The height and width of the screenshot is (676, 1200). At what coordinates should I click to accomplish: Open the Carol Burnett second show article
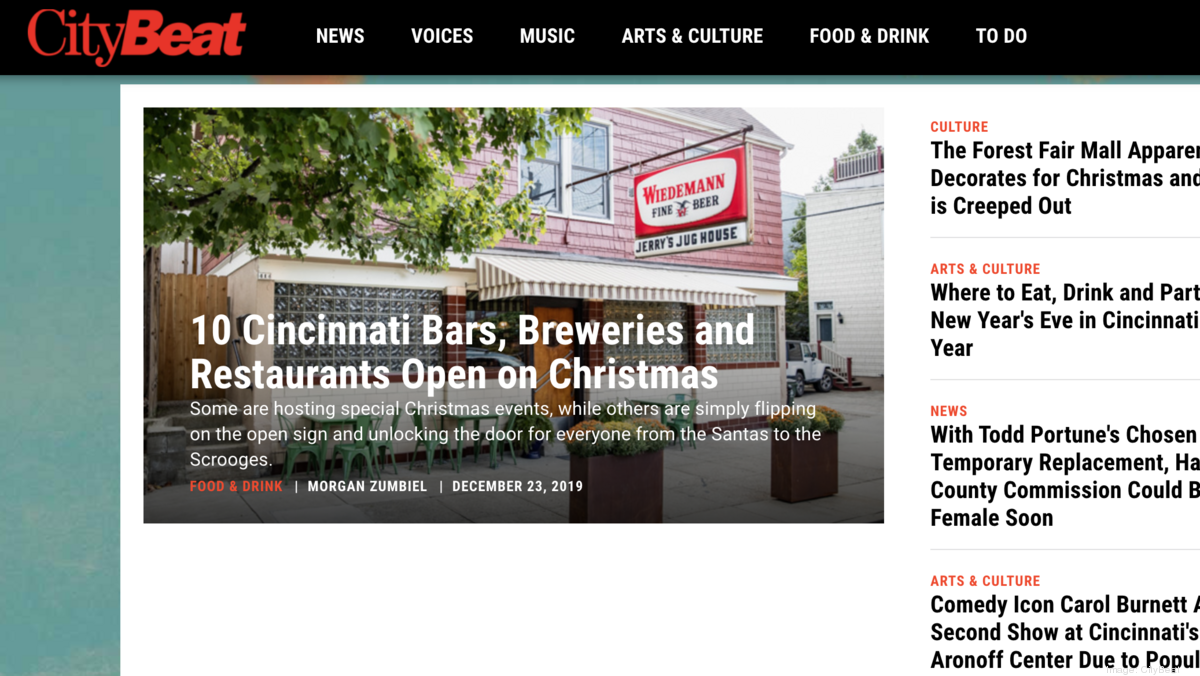pyautogui.click(x=1065, y=632)
